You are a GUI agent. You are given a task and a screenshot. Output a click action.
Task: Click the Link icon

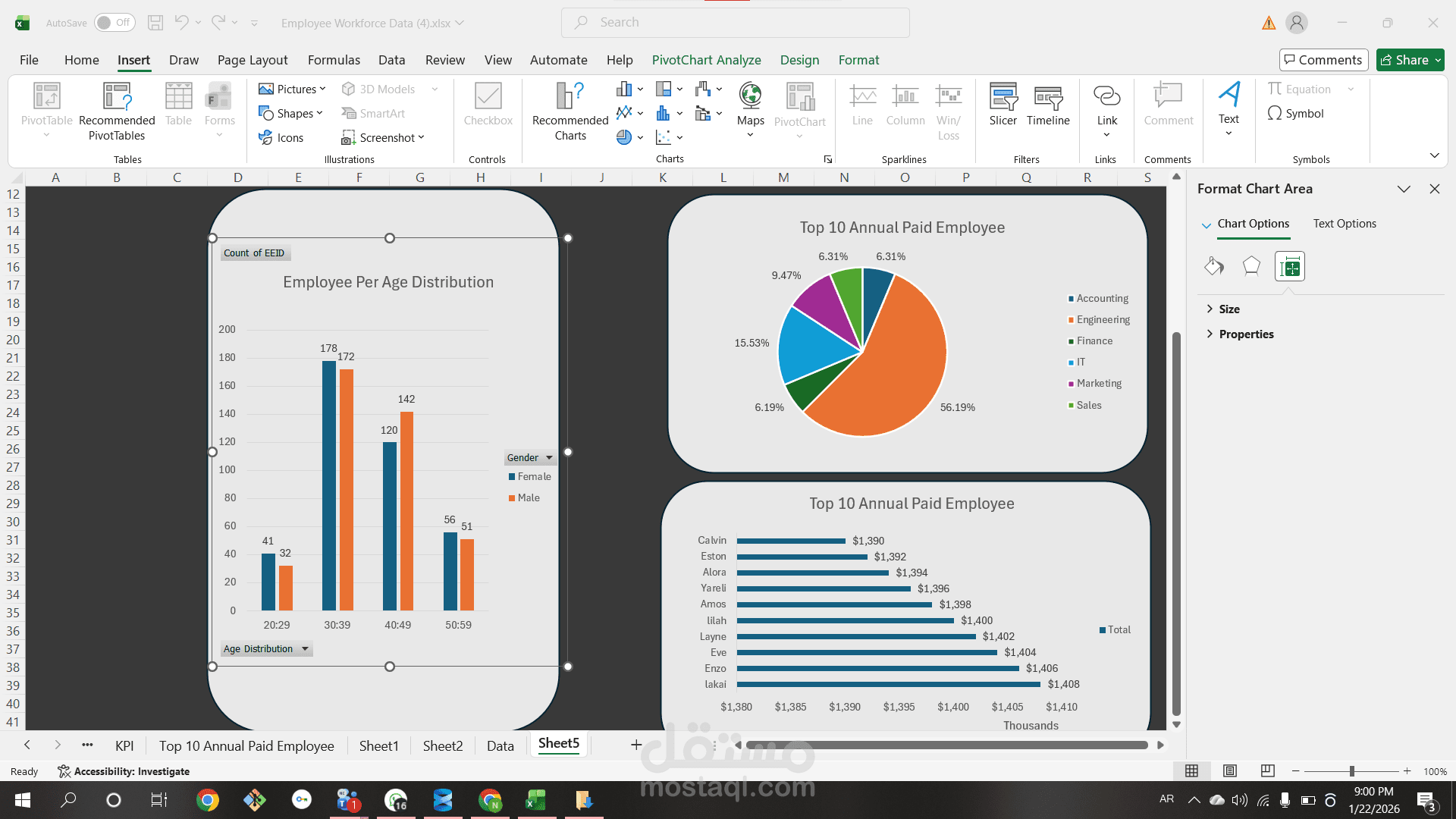[x=1106, y=96]
